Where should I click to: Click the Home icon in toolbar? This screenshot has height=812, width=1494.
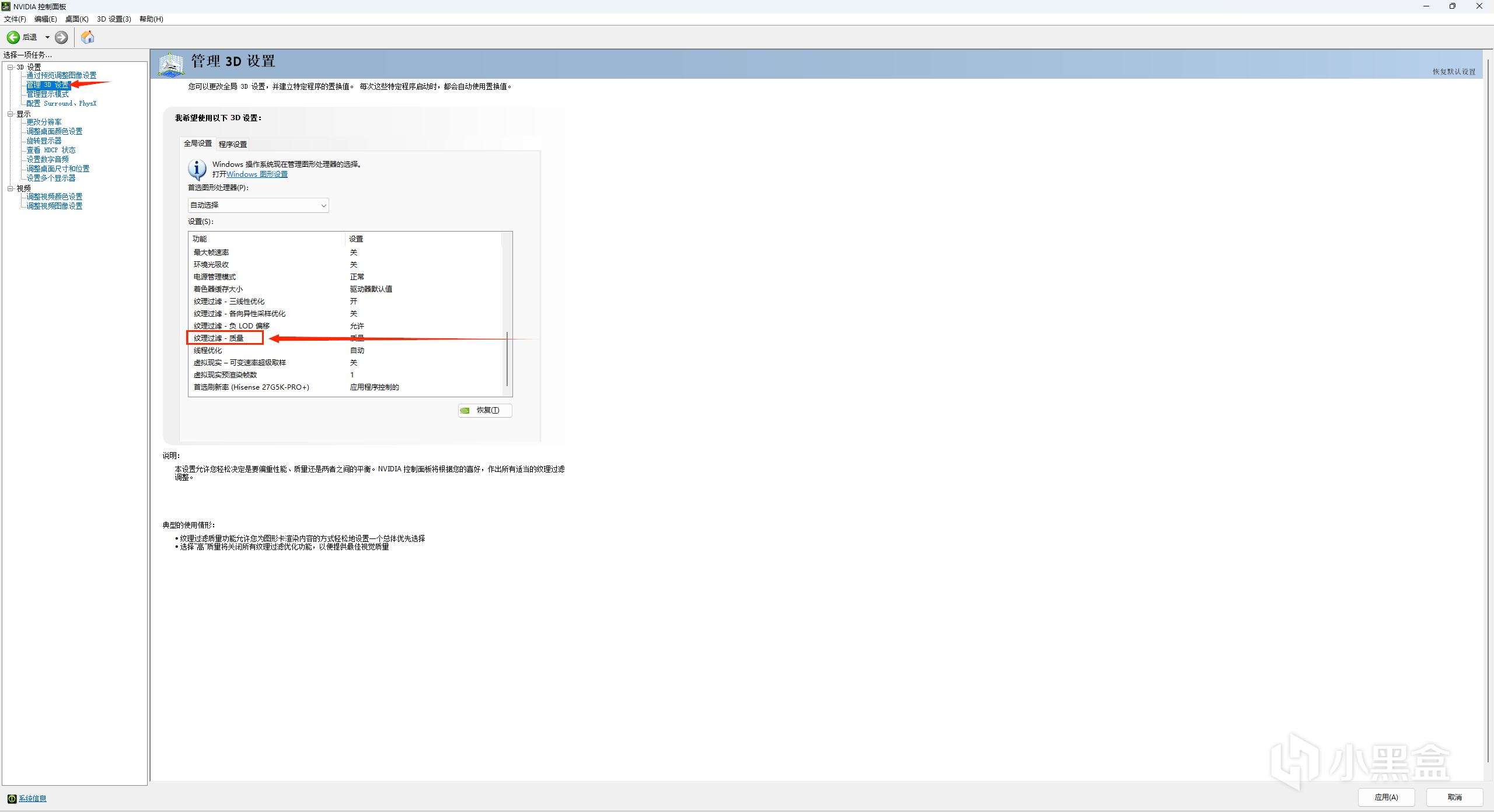[88, 37]
